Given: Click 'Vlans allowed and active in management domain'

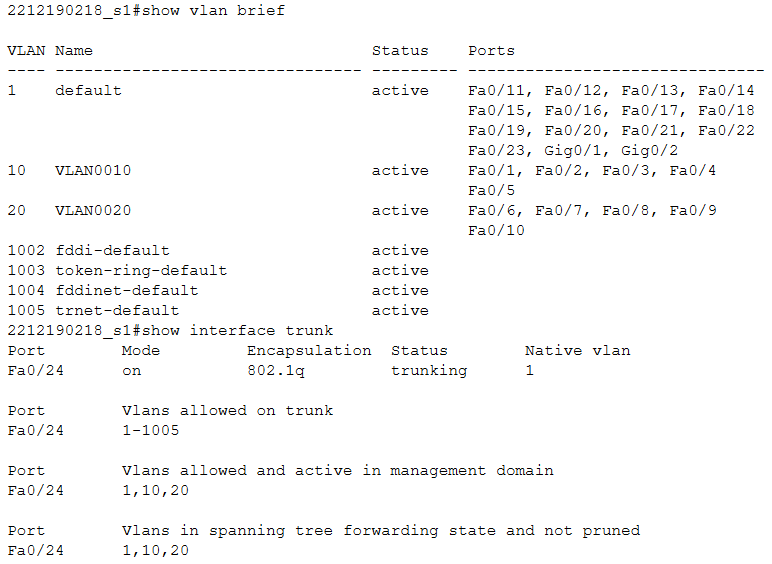Looking at the screenshot, I should [337, 470].
